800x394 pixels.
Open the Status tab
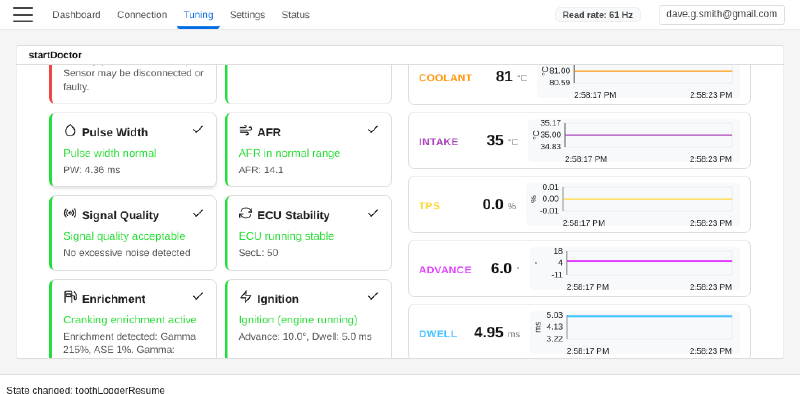295,15
